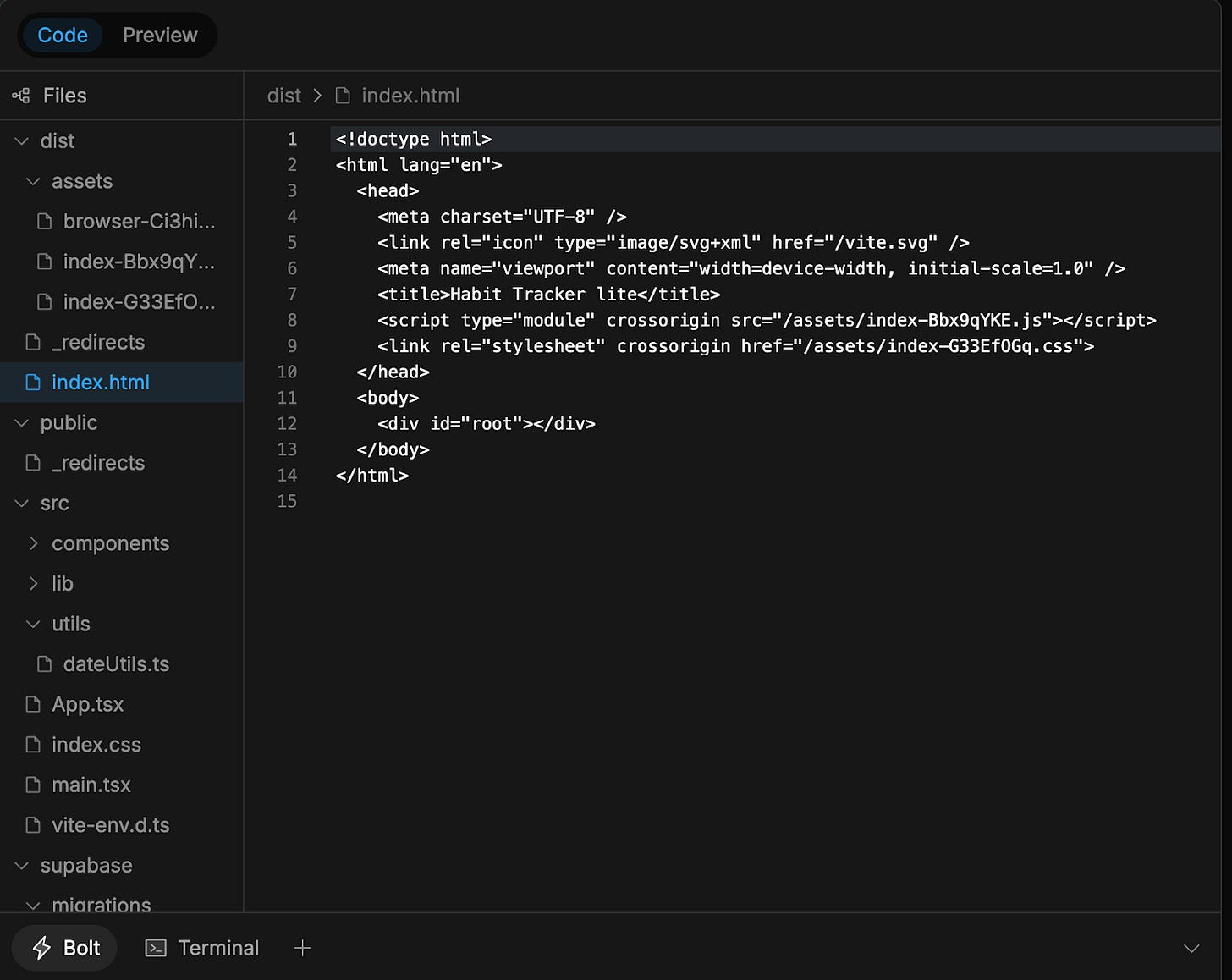Open App.tsx file
The image size is (1232, 980).
[x=87, y=704]
